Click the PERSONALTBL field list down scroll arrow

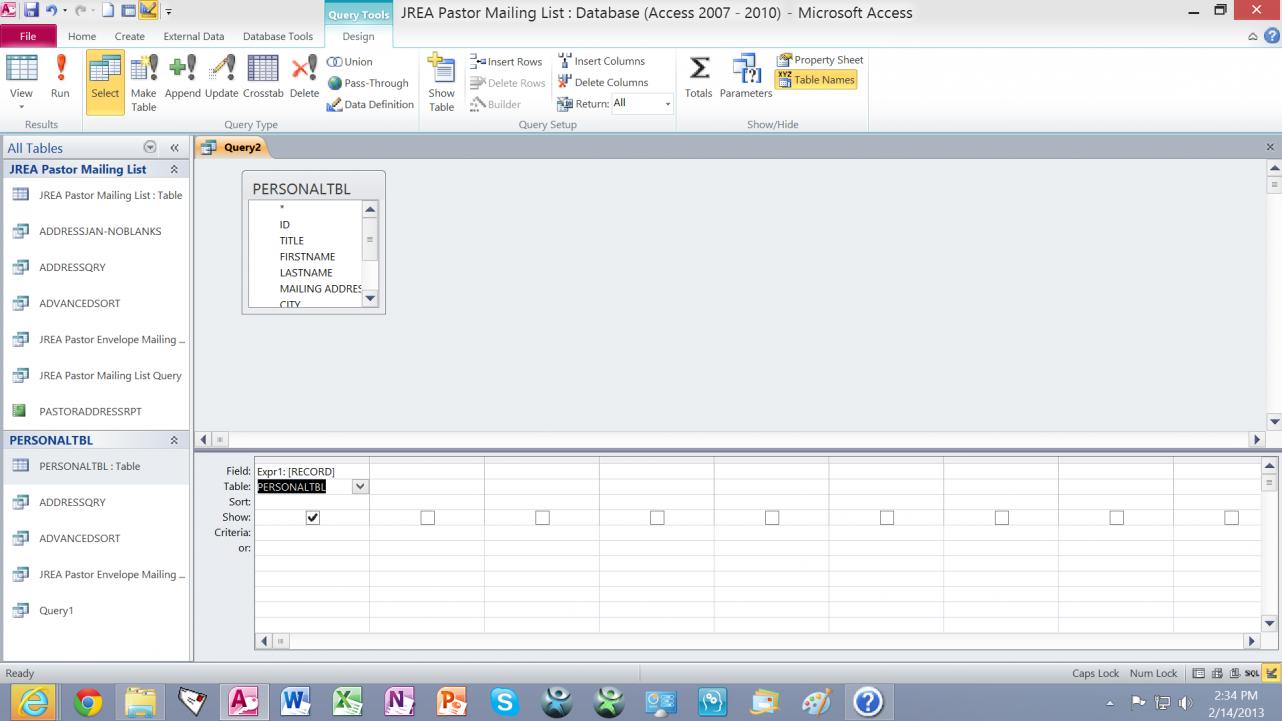click(x=370, y=298)
